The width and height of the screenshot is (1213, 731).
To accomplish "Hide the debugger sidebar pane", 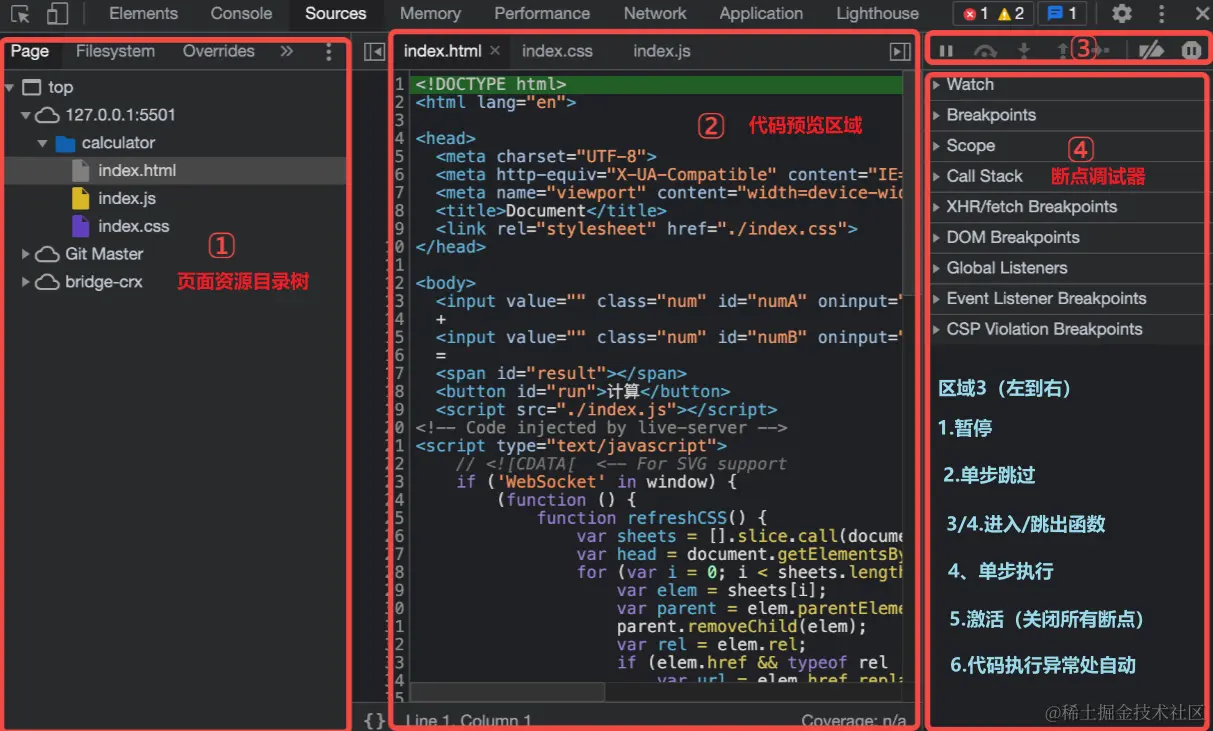I will (900, 51).
